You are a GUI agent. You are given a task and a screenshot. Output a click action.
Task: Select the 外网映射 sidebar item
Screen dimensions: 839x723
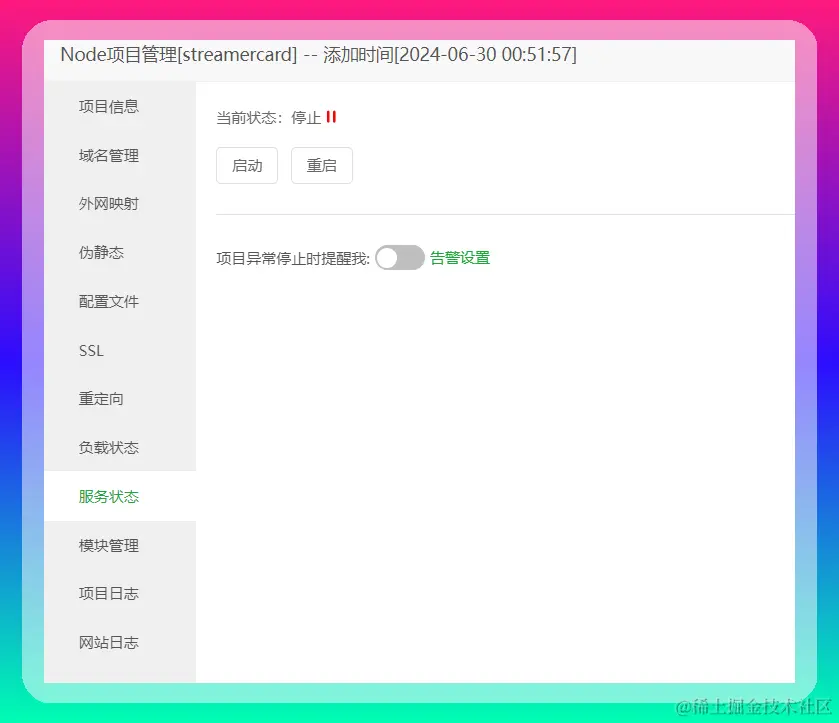coord(120,204)
